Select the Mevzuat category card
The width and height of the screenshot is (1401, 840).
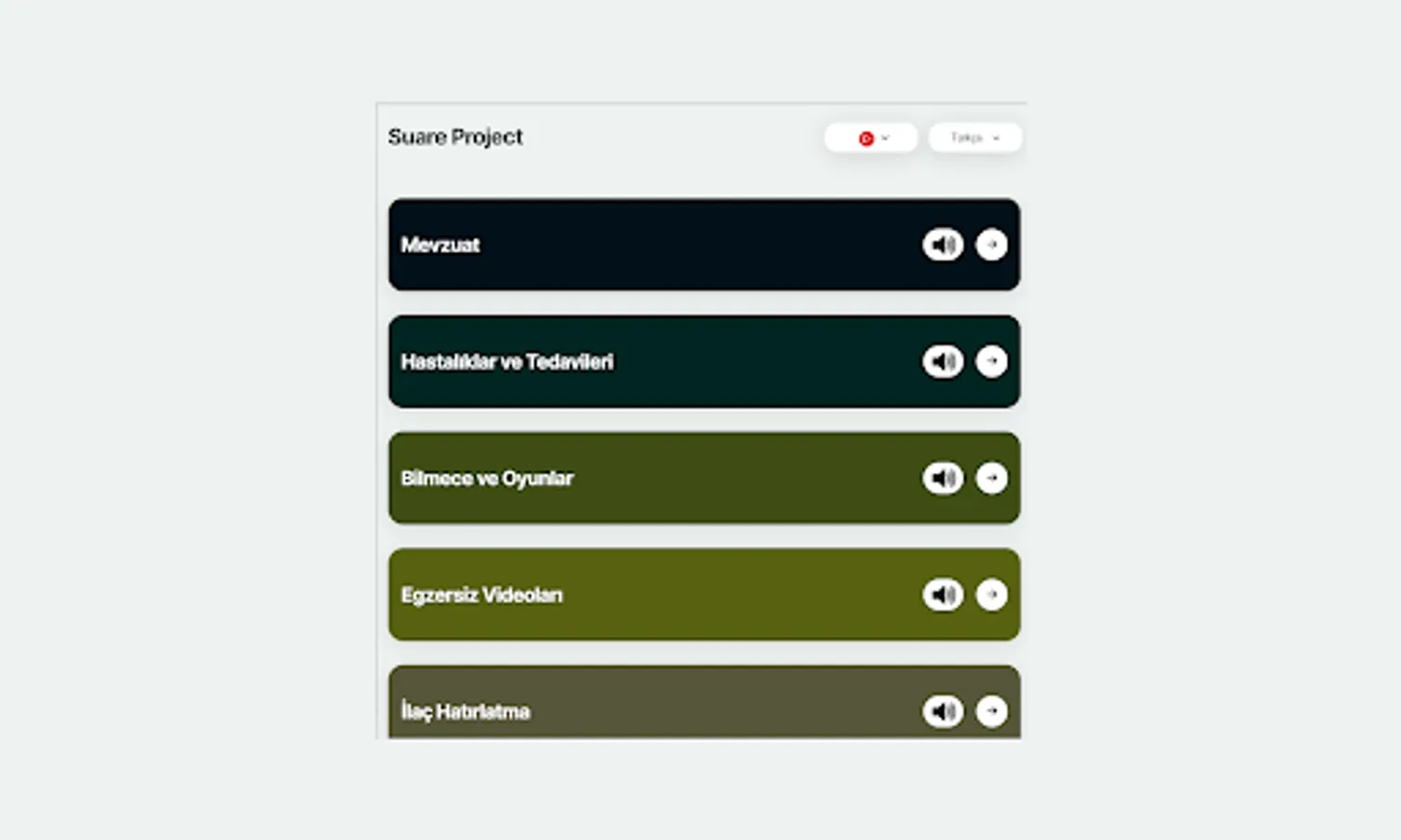653,245
